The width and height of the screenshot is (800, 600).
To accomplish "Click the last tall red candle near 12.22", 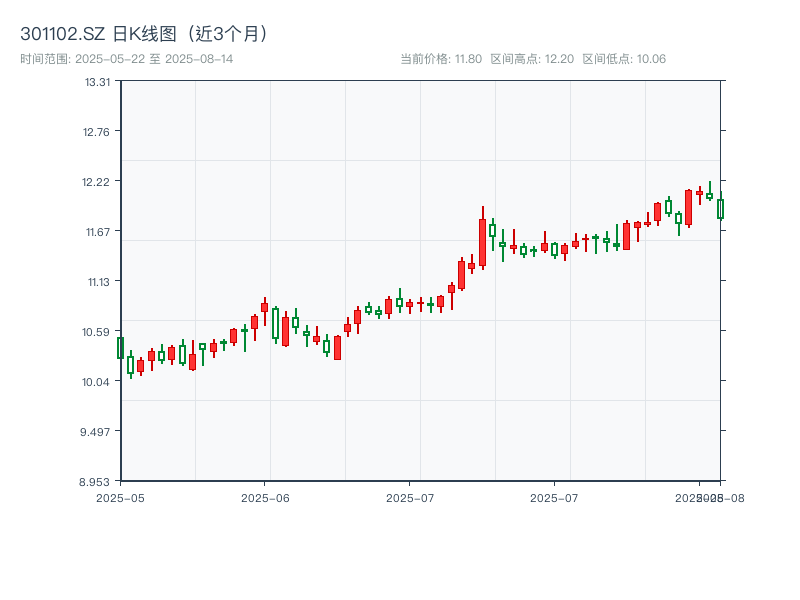I will 688,207.
